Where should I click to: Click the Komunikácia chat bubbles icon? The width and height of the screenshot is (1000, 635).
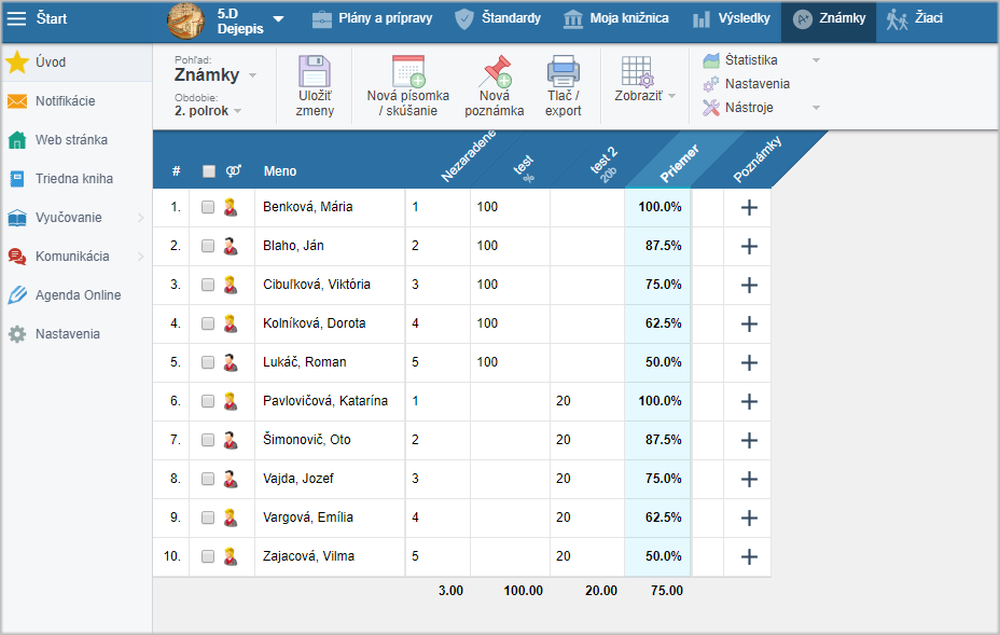coord(17,256)
